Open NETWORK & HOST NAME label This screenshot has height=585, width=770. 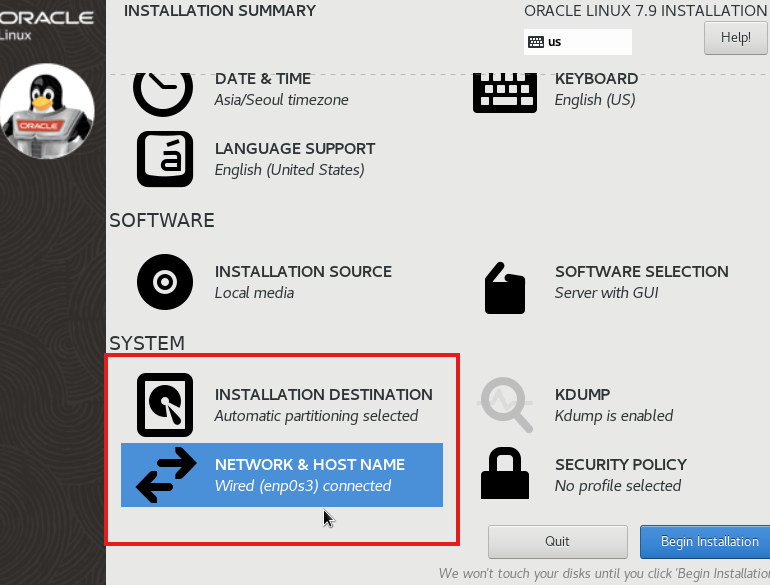coord(310,465)
